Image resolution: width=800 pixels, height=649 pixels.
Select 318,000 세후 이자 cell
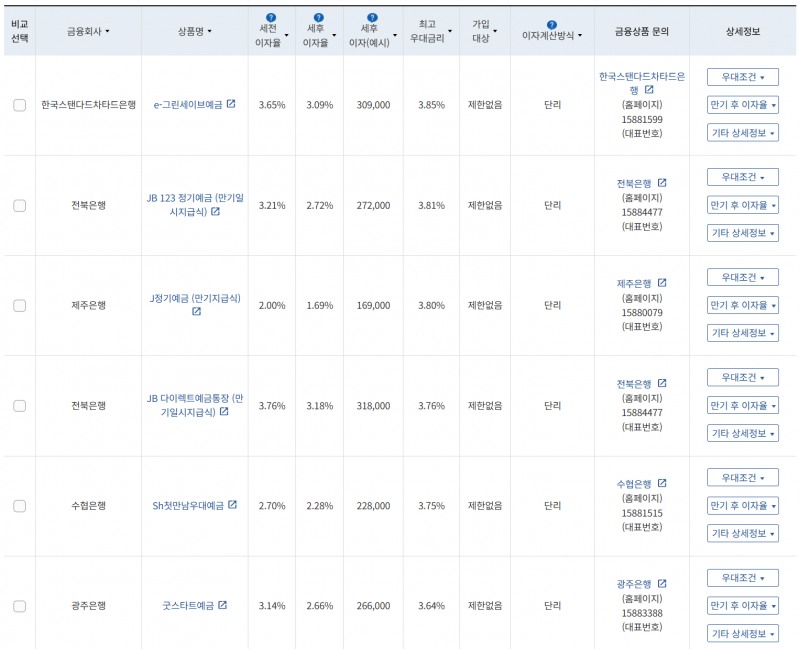coord(373,406)
